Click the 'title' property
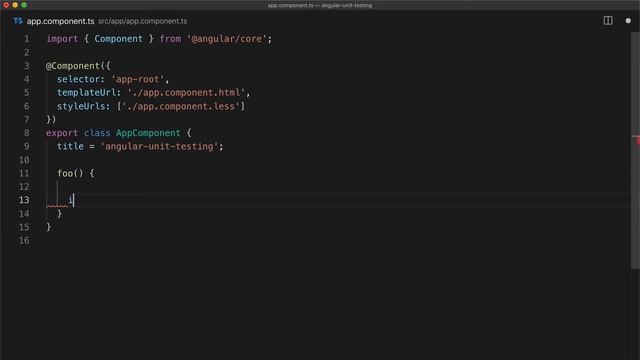Screen dimensions: 640x360 [x=70, y=146]
